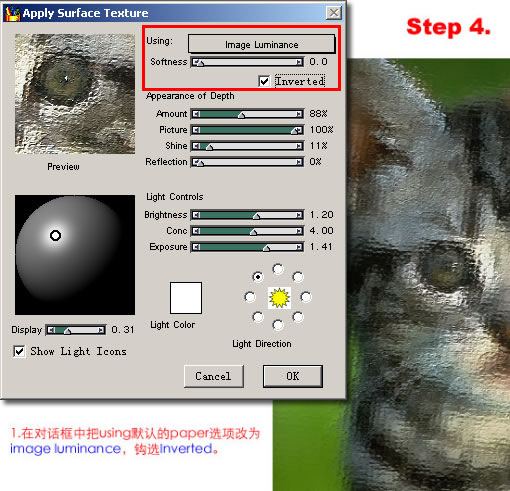Screen dimensions: 510x491
Task: Close the Apply Surface Texture dialog
Action: [334, 13]
